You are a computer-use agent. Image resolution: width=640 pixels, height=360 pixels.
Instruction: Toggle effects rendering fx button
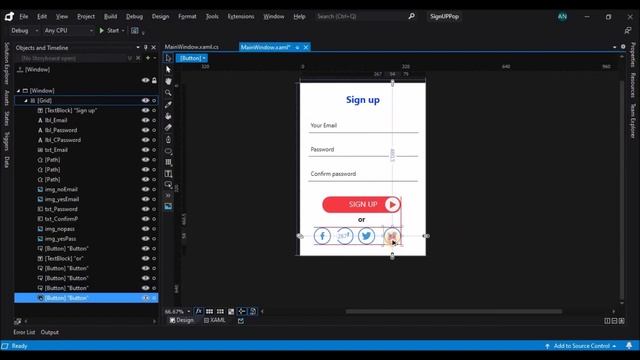198,311
